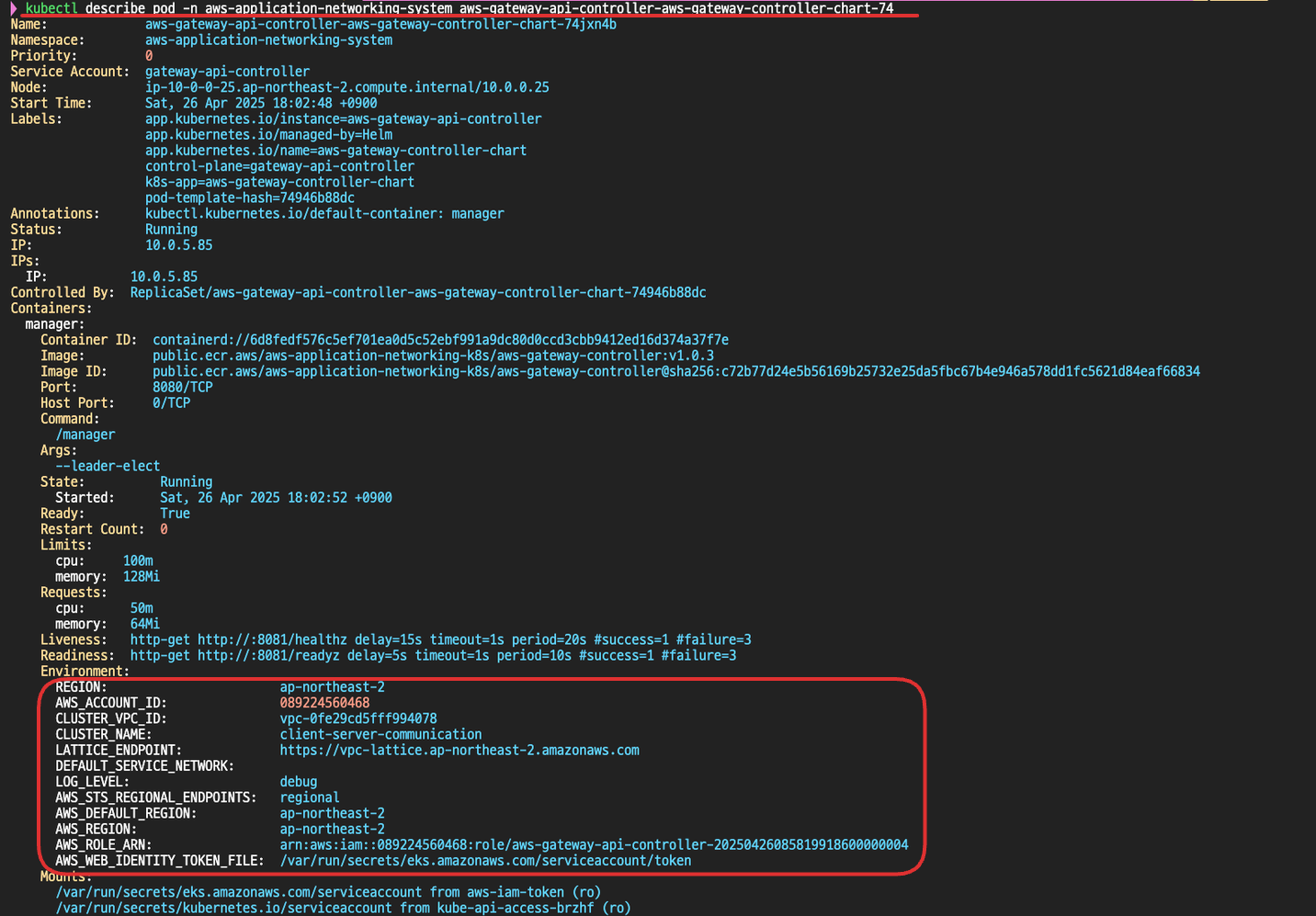
Task: Click the Priority value 0
Action: (149, 56)
